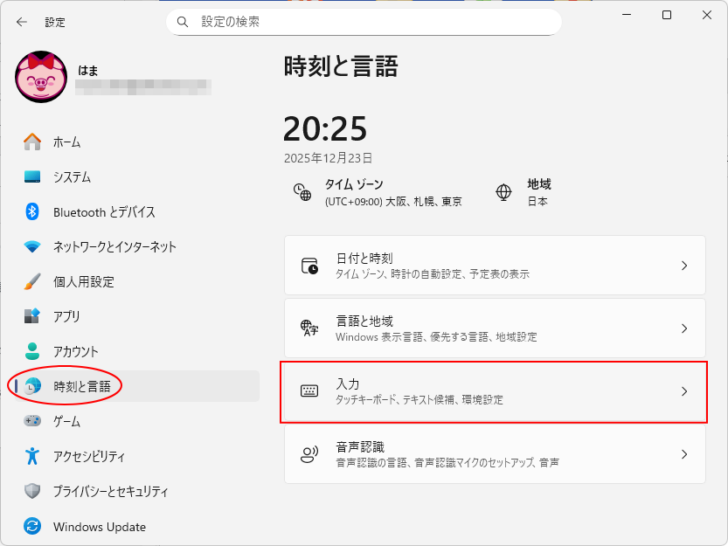Open Windows Update in the sidebar
728x546 pixels.
click(136, 526)
